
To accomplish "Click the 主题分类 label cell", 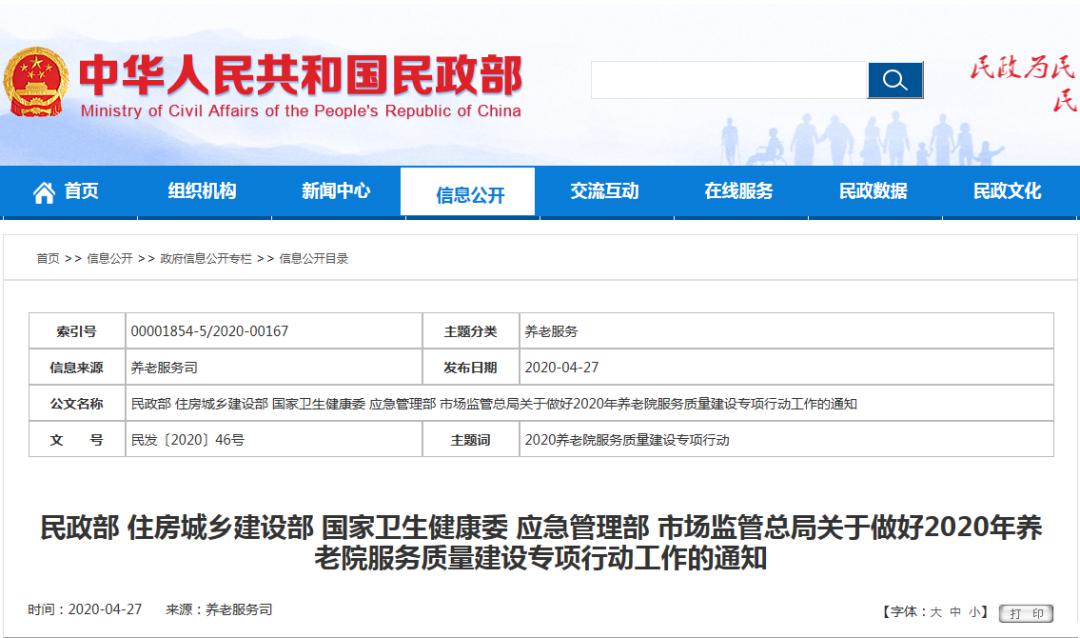I will coord(470,331).
